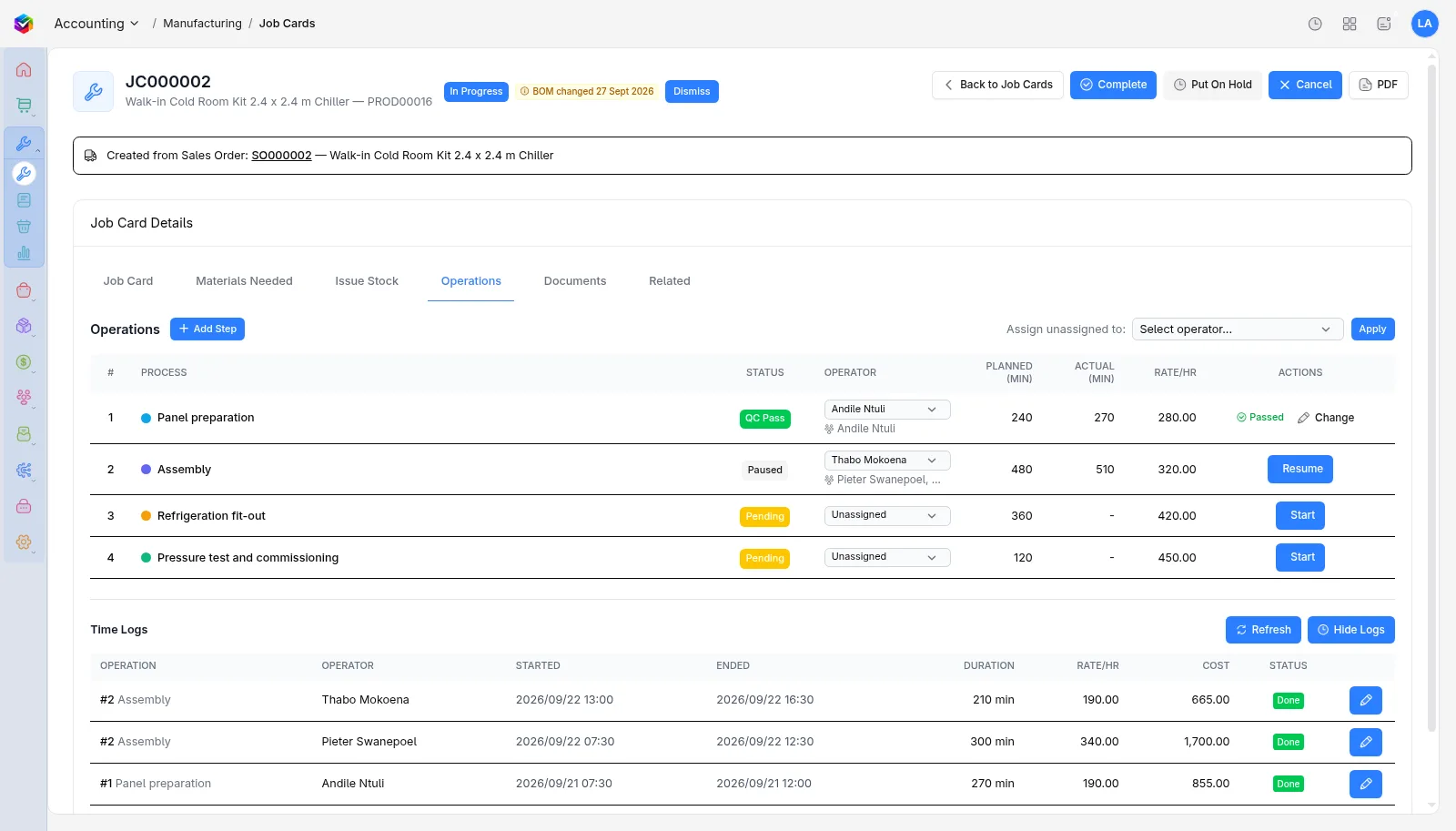The image size is (1456, 831).
Task: Open the red shopping bag sidebar icon
Action: [24, 291]
